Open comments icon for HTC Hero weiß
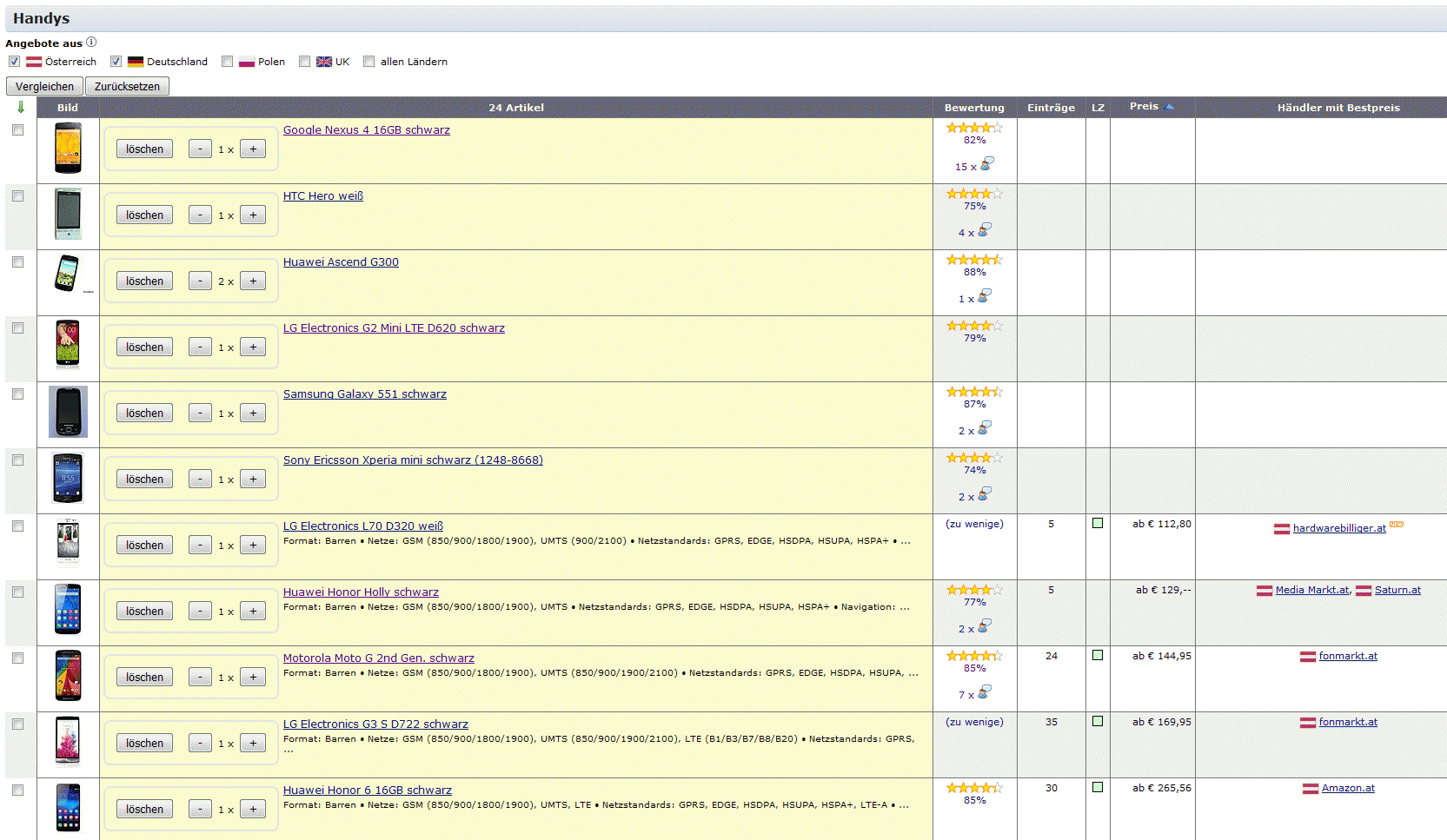The image size is (1447, 840). (985, 230)
